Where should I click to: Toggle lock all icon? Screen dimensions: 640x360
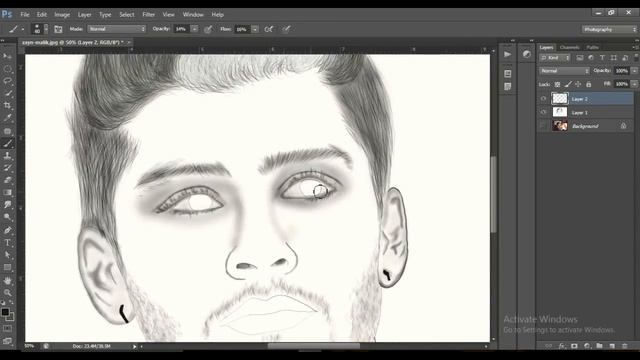pos(588,84)
